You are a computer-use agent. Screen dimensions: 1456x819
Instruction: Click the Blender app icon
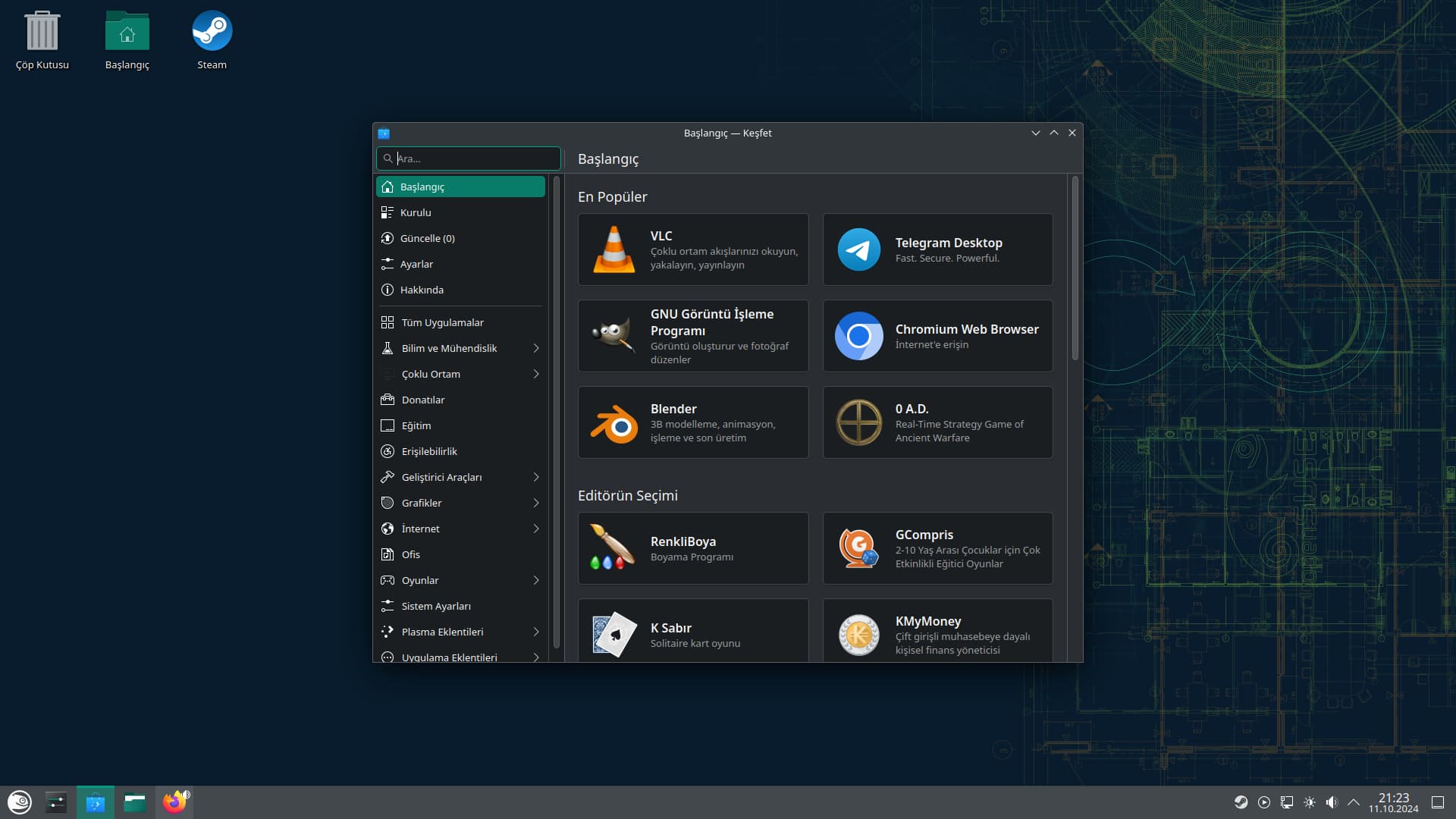(x=613, y=423)
